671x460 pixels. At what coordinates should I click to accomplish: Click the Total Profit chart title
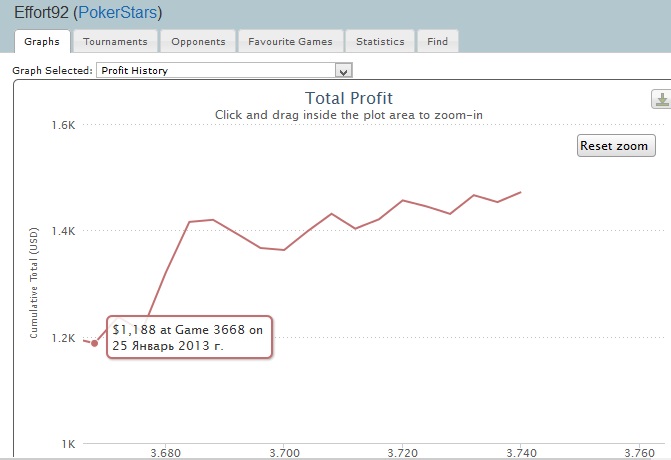click(348, 98)
